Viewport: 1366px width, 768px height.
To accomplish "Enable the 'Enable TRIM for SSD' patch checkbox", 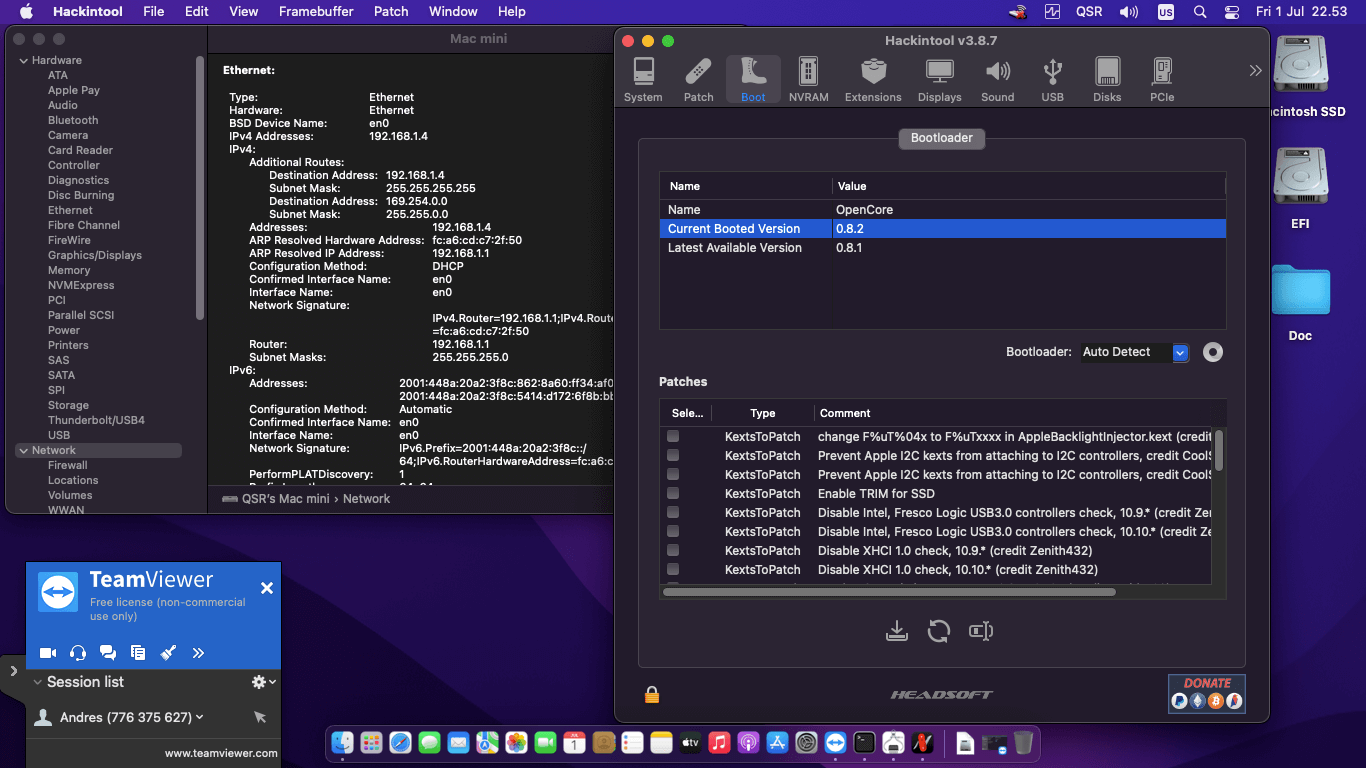I will pyautogui.click(x=673, y=493).
